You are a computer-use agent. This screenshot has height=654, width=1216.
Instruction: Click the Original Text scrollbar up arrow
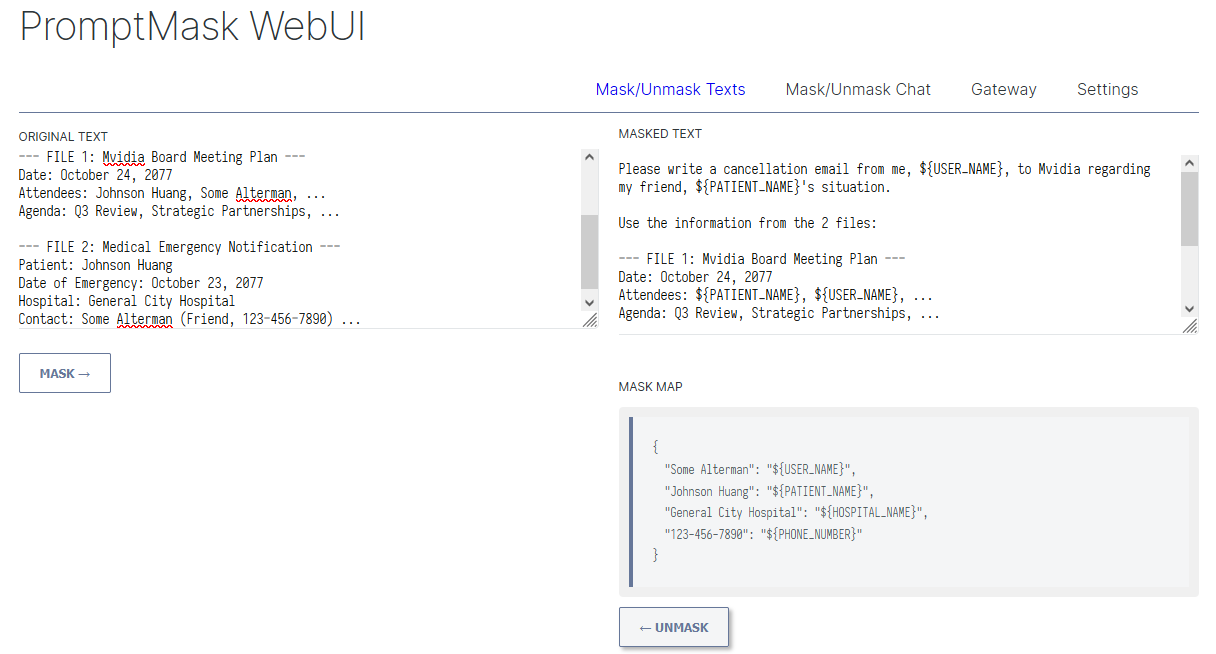click(589, 157)
